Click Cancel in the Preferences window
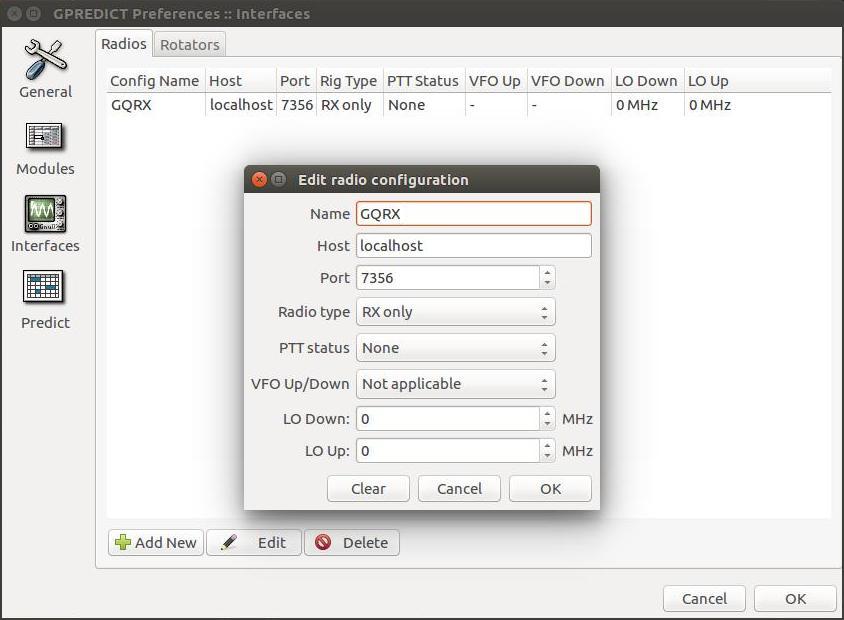This screenshot has height=620, width=844. [x=704, y=598]
